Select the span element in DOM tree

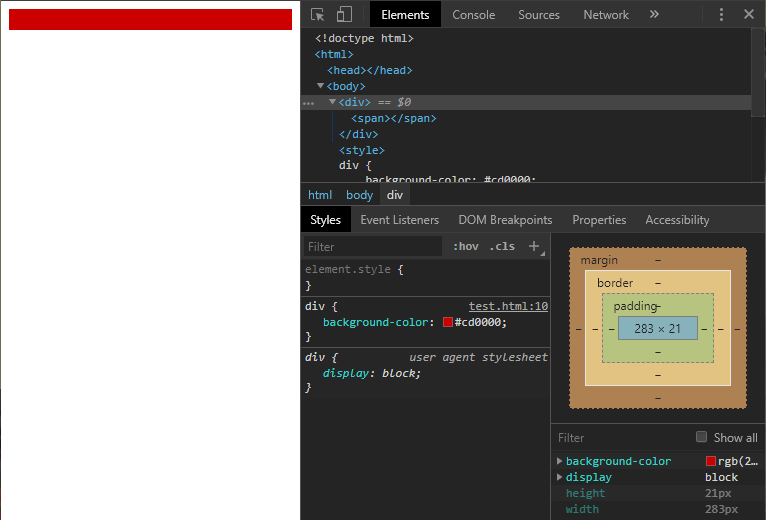394,118
